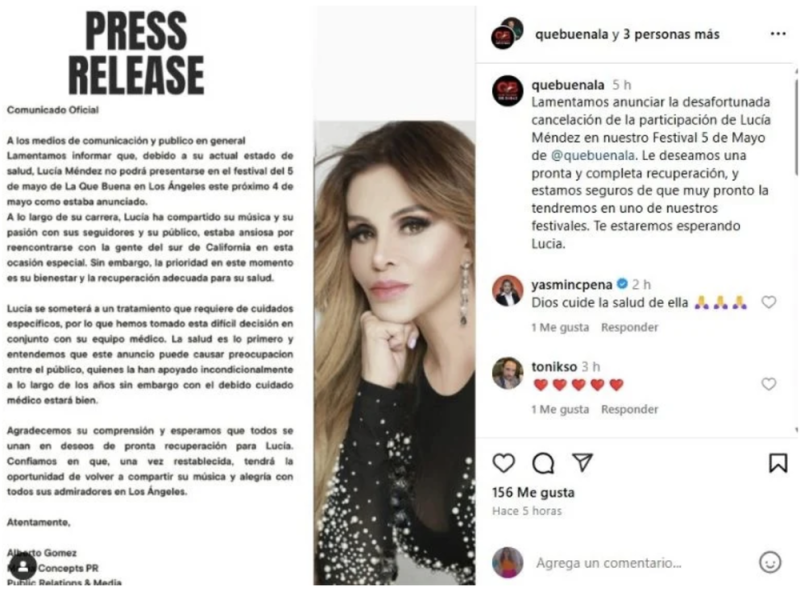Like tonikso's comment heart

[x=768, y=384]
